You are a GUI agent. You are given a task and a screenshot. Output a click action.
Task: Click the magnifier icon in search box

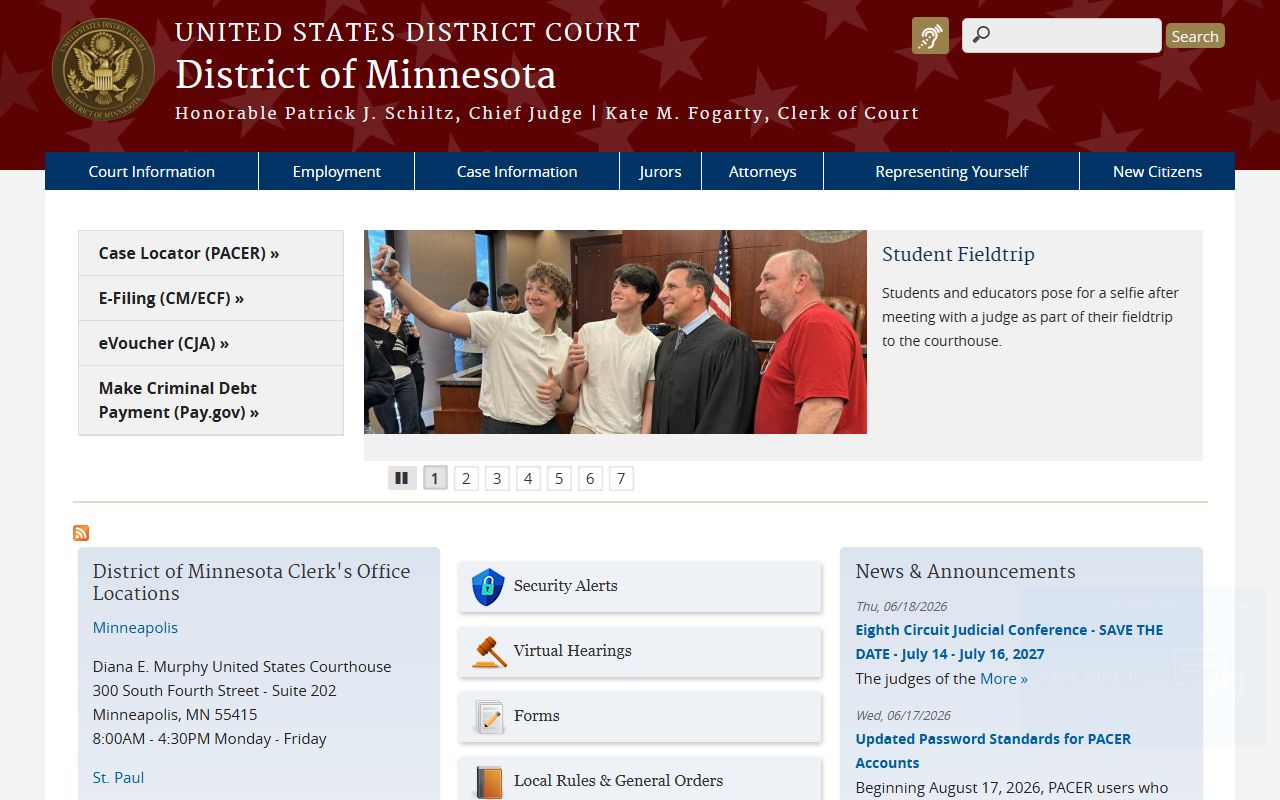coord(981,35)
